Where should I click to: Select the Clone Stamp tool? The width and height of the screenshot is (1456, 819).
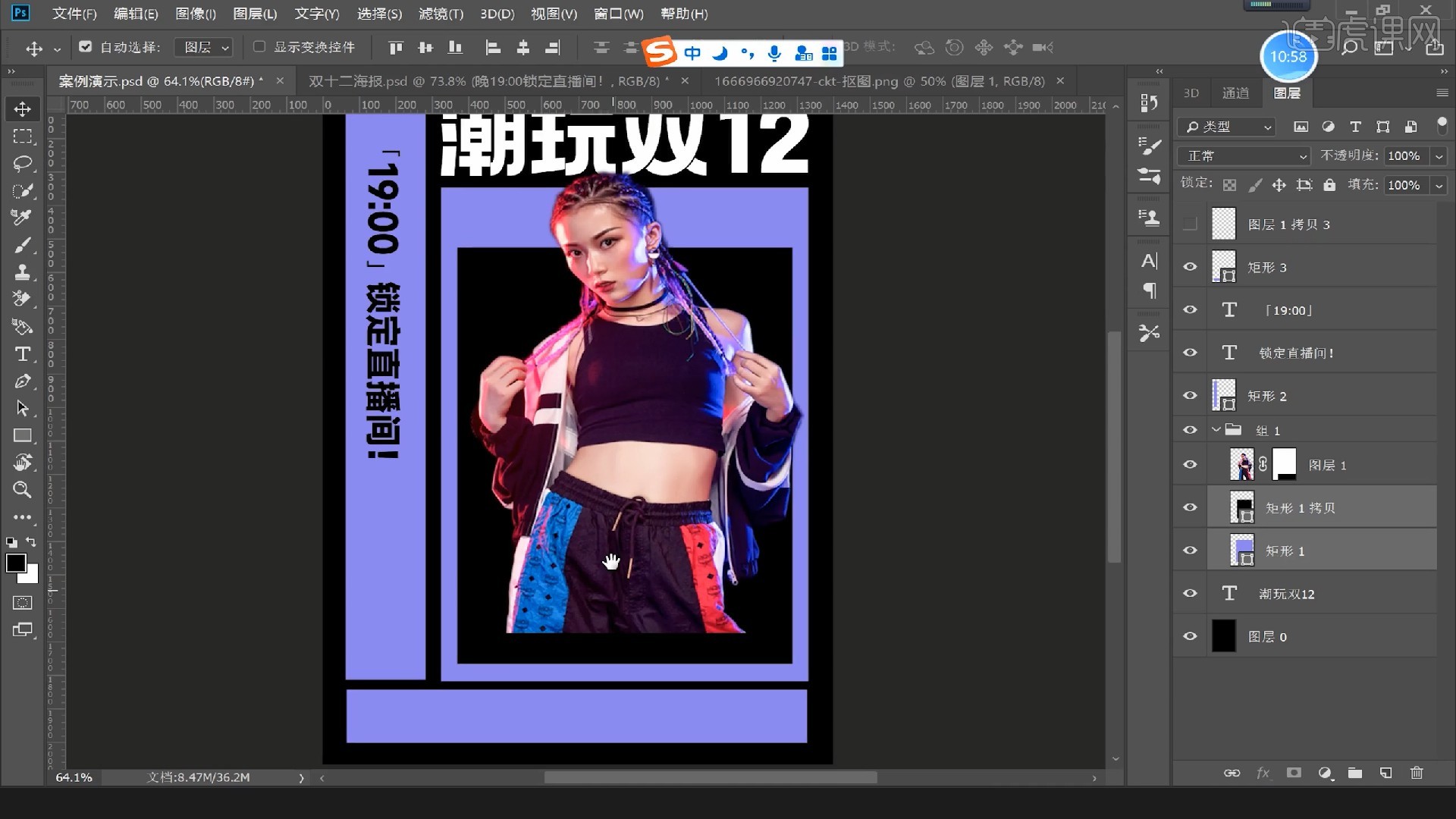22,272
